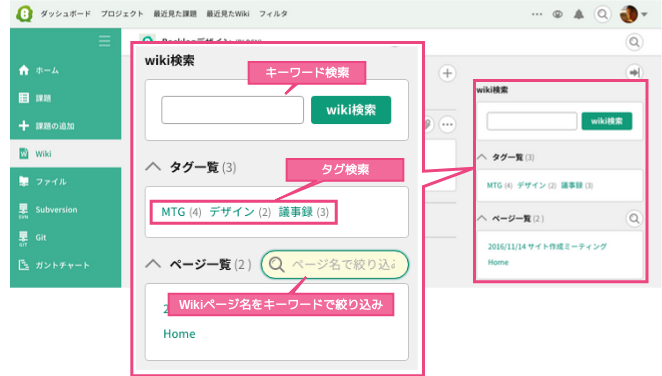Select MTG tag in right panel
Viewport: 662px width, 376px height.
coord(494,185)
